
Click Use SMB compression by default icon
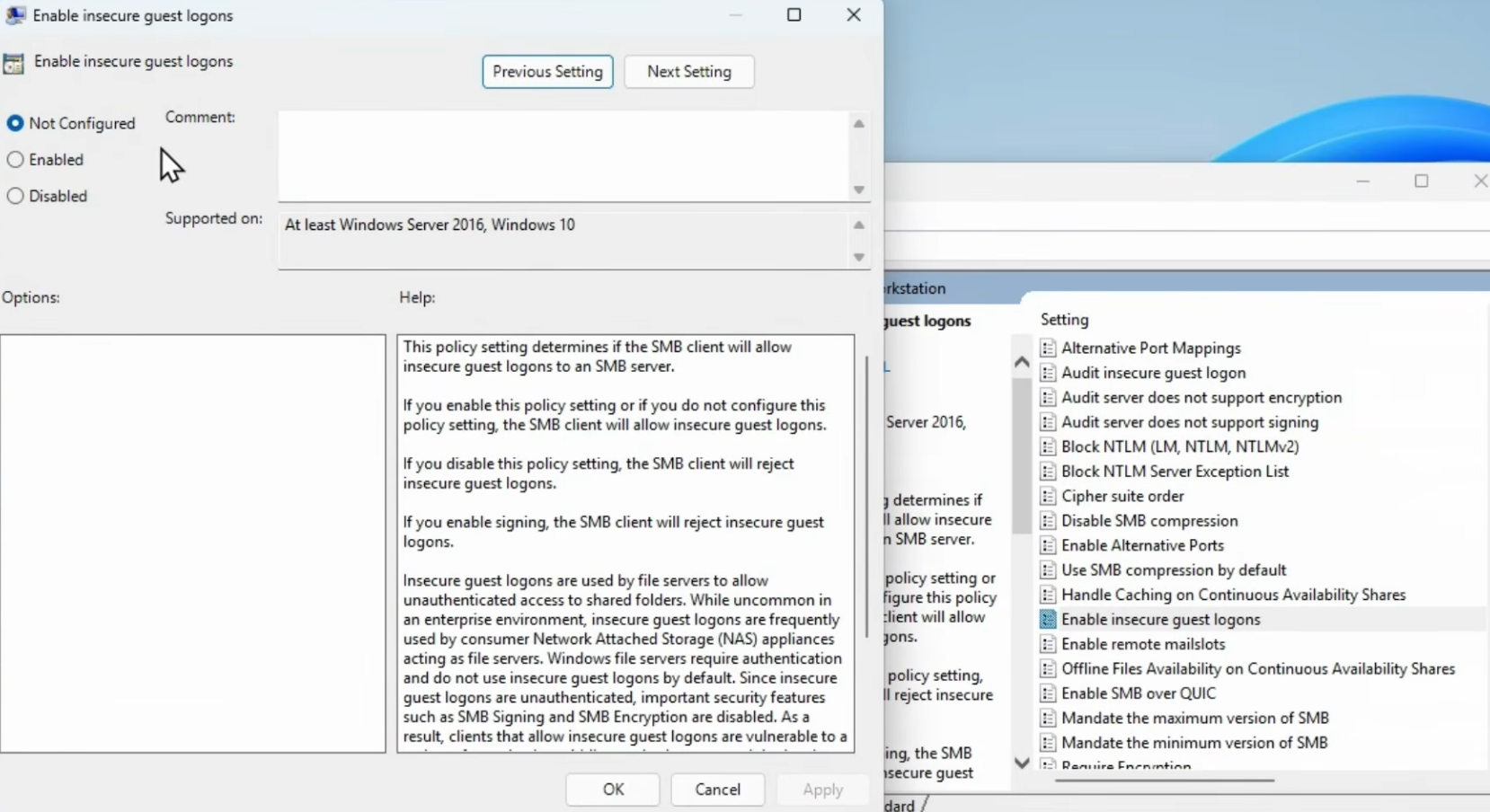pyautogui.click(x=1048, y=570)
